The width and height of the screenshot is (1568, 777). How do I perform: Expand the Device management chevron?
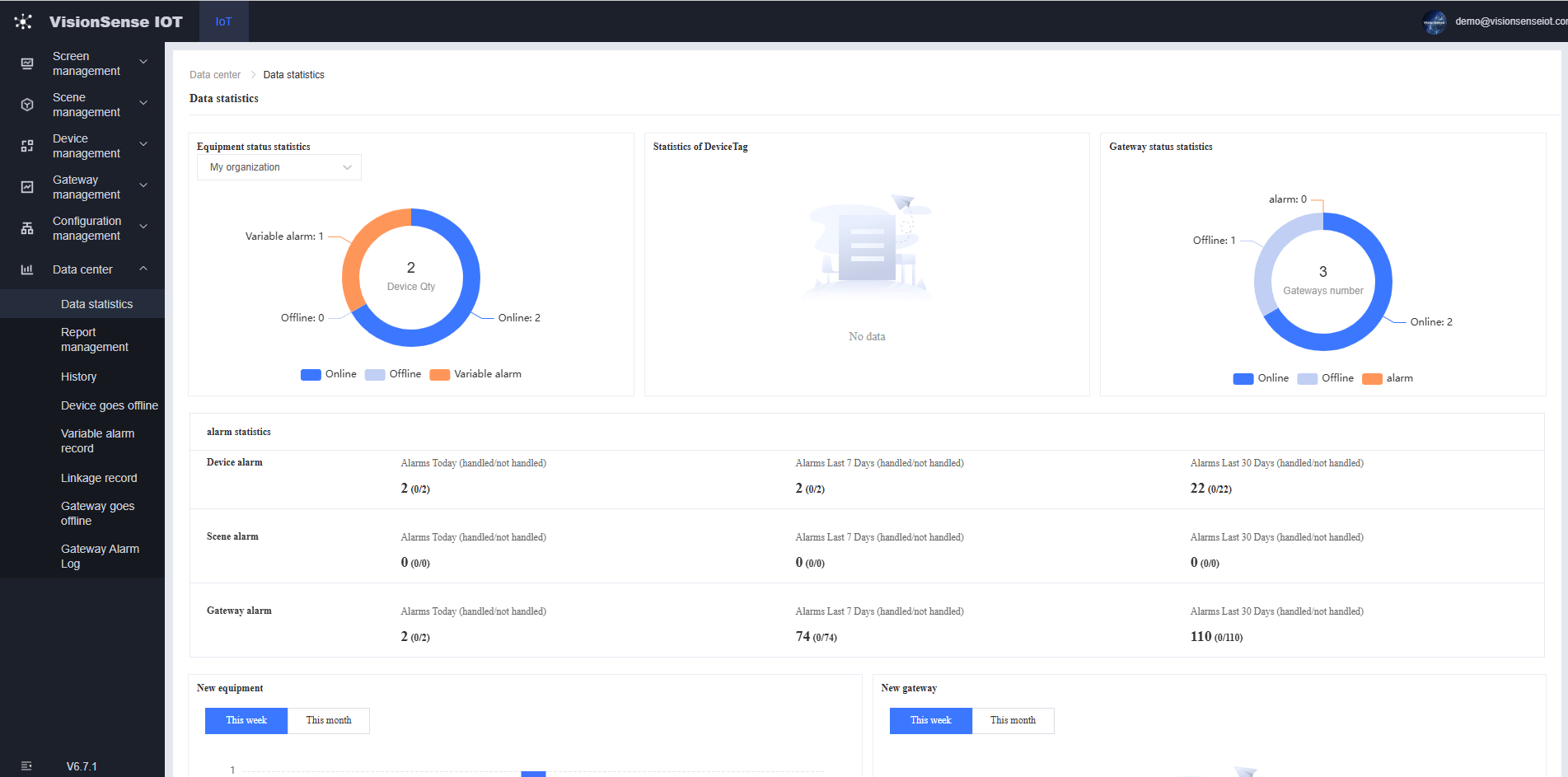(x=143, y=144)
